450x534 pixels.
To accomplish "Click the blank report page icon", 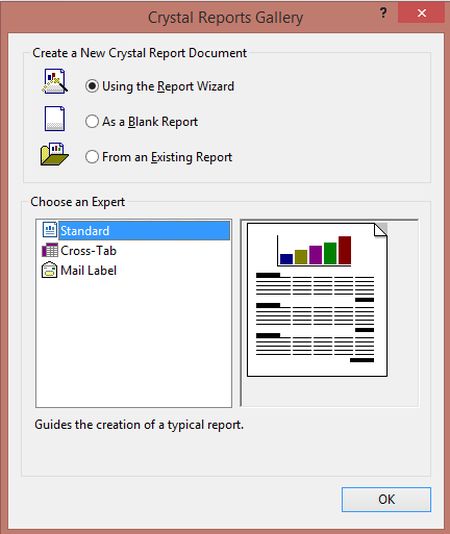I will click(55, 119).
